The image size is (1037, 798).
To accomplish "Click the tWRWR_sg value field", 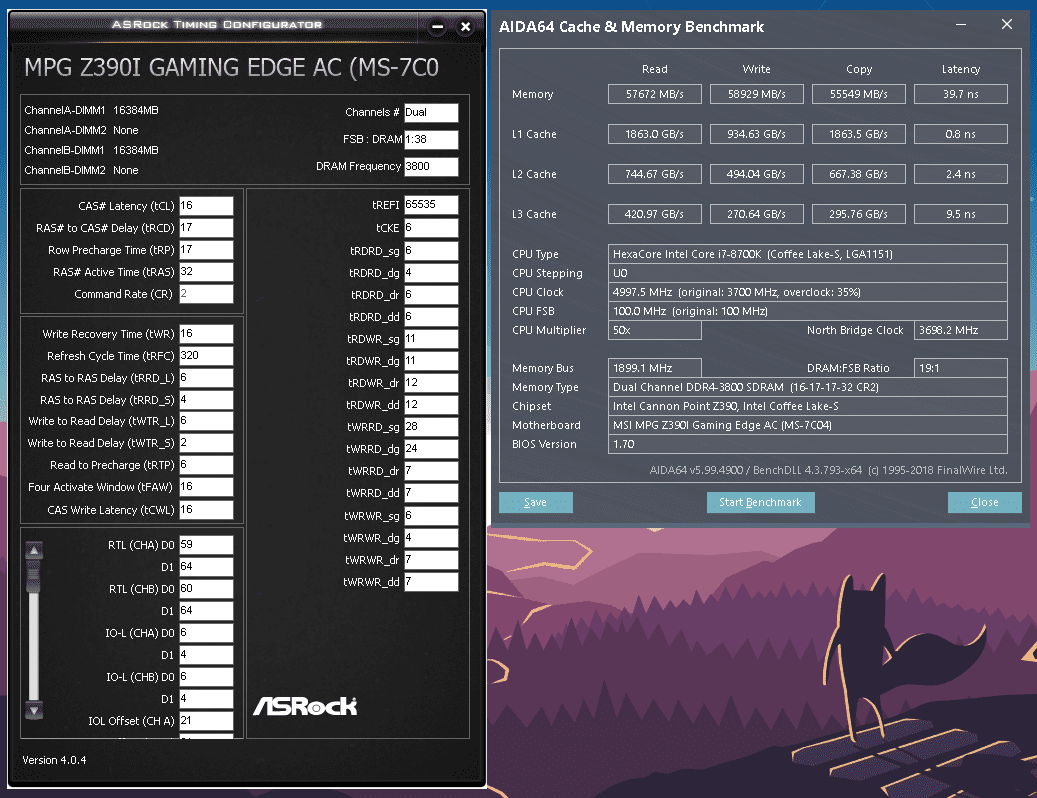I will [431, 516].
